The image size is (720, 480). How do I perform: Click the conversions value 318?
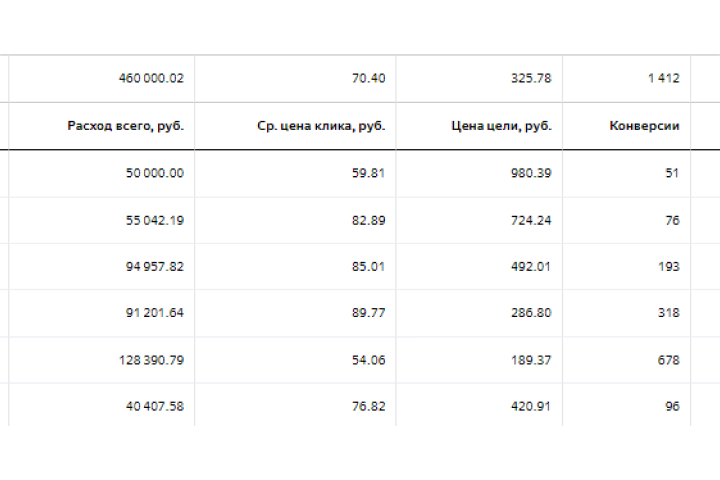(668, 313)
